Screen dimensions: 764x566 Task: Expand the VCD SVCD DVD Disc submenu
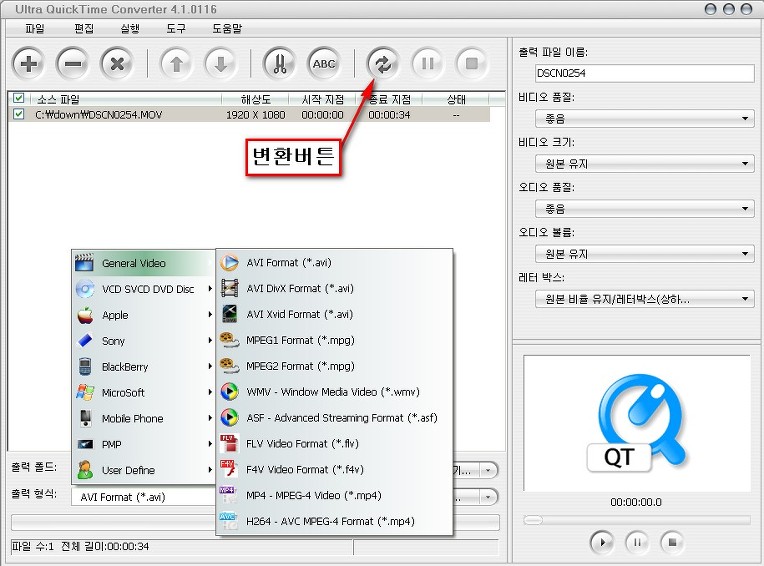point(143,289)
